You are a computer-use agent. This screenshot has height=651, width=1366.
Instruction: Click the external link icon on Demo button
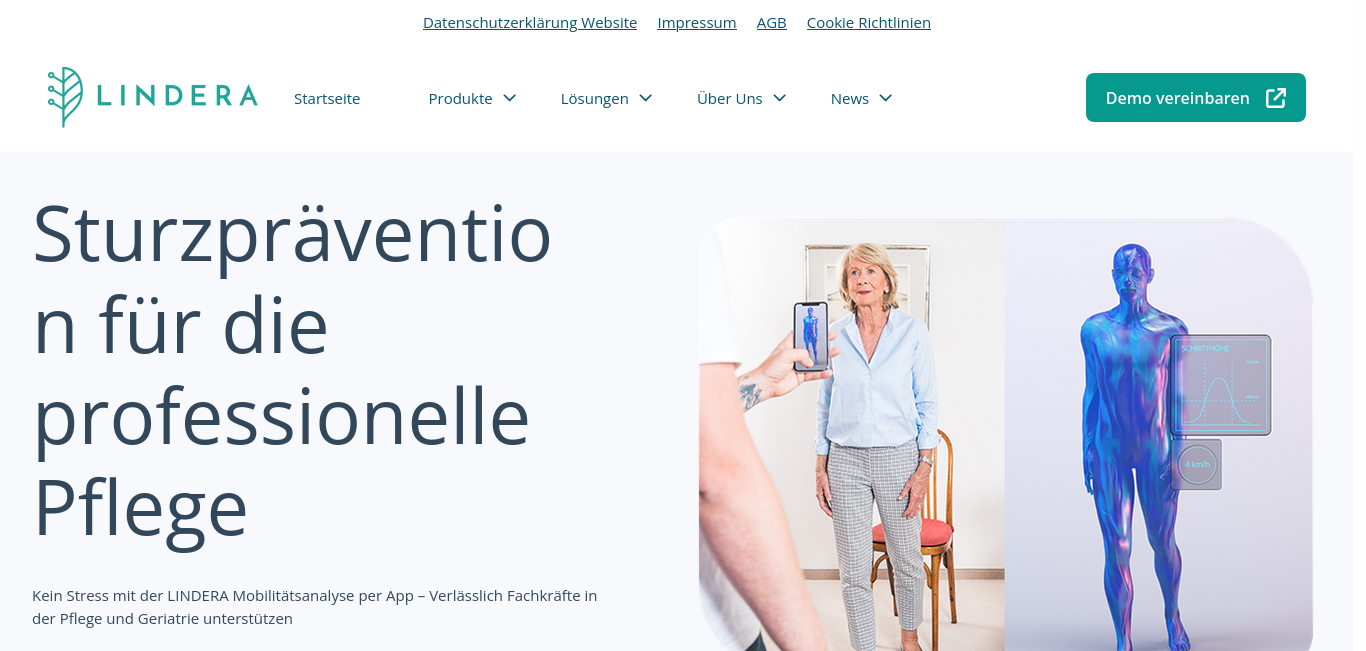click(x=1276, y=98)
